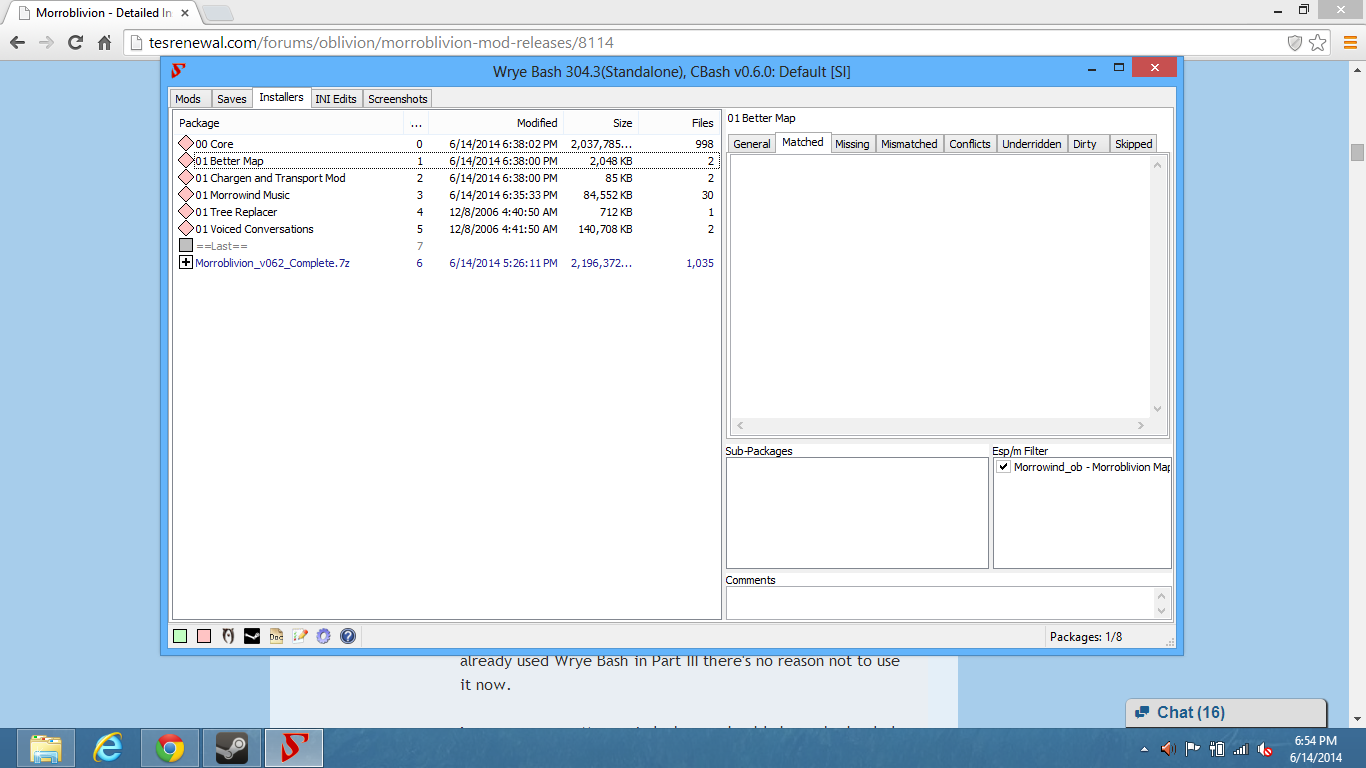1366x768 pixels.
Task: Click diamond icon beside 01 Morrowind Music
Action: click(186, 195)
